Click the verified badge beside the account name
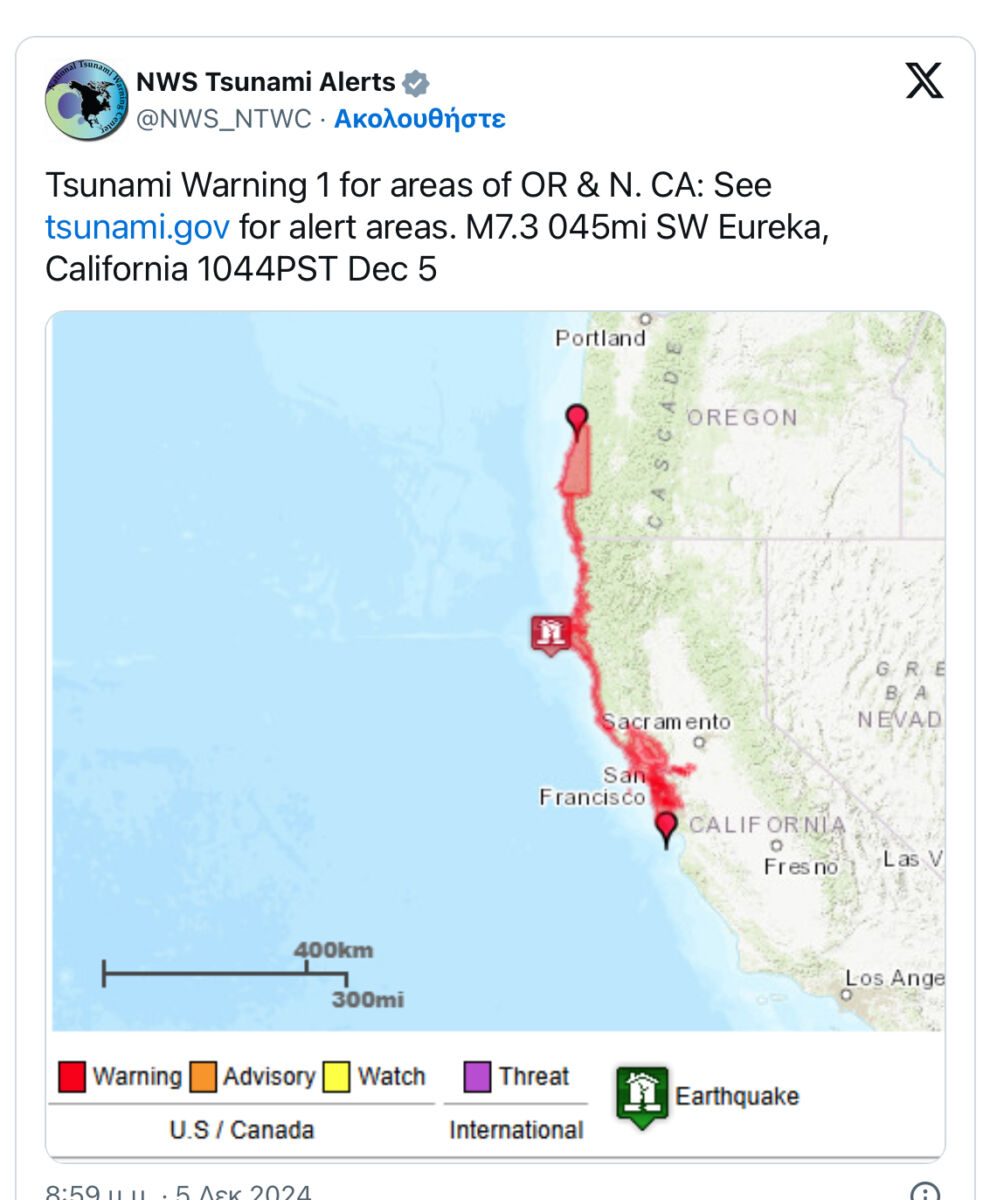 415,82
